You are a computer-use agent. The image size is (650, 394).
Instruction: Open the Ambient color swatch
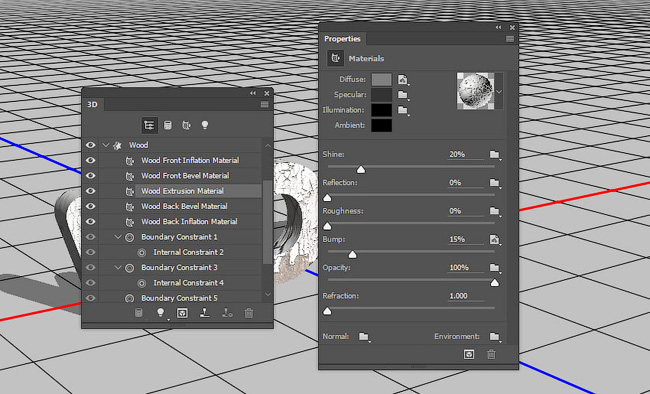pos(381,125)
